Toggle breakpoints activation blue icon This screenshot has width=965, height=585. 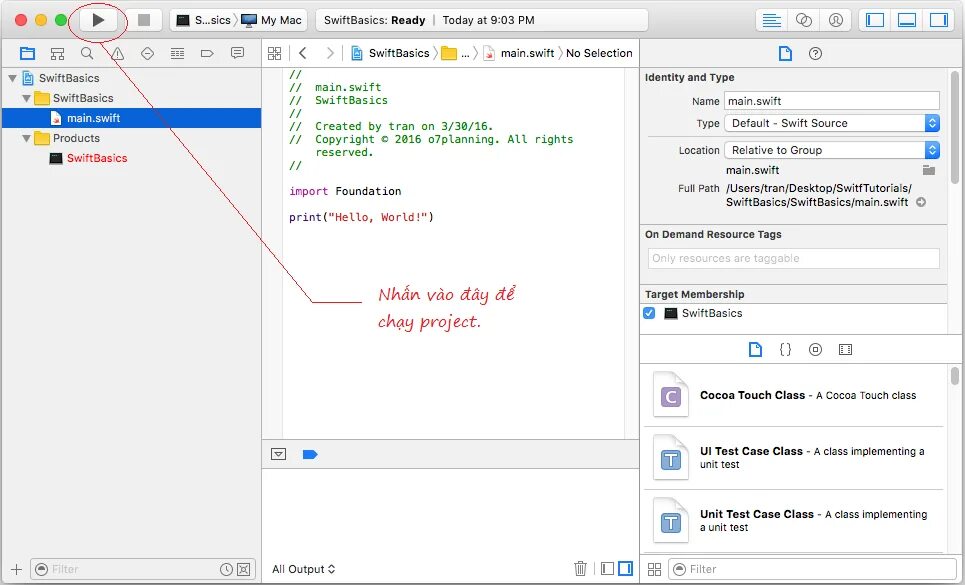310,455
